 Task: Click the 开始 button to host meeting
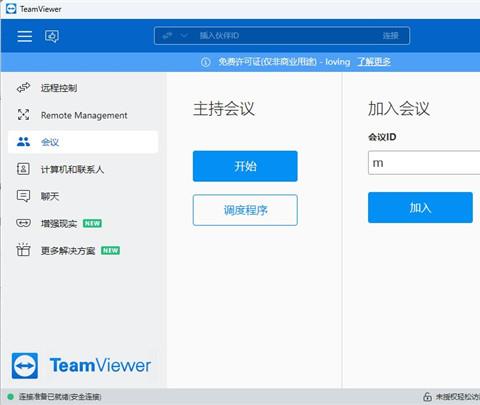pyautogui.click(x=245, y=166)
